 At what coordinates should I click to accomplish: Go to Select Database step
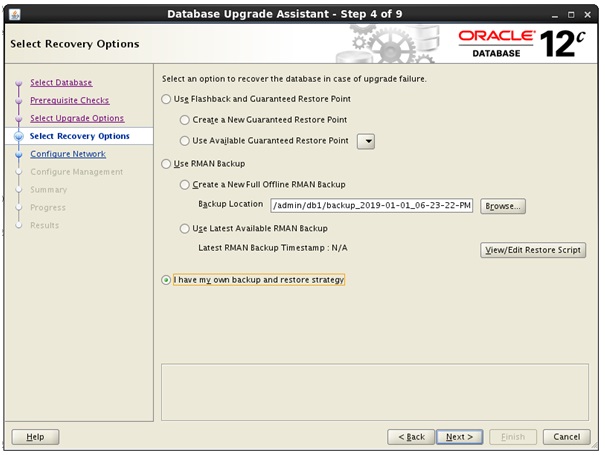tap(61, 83)
